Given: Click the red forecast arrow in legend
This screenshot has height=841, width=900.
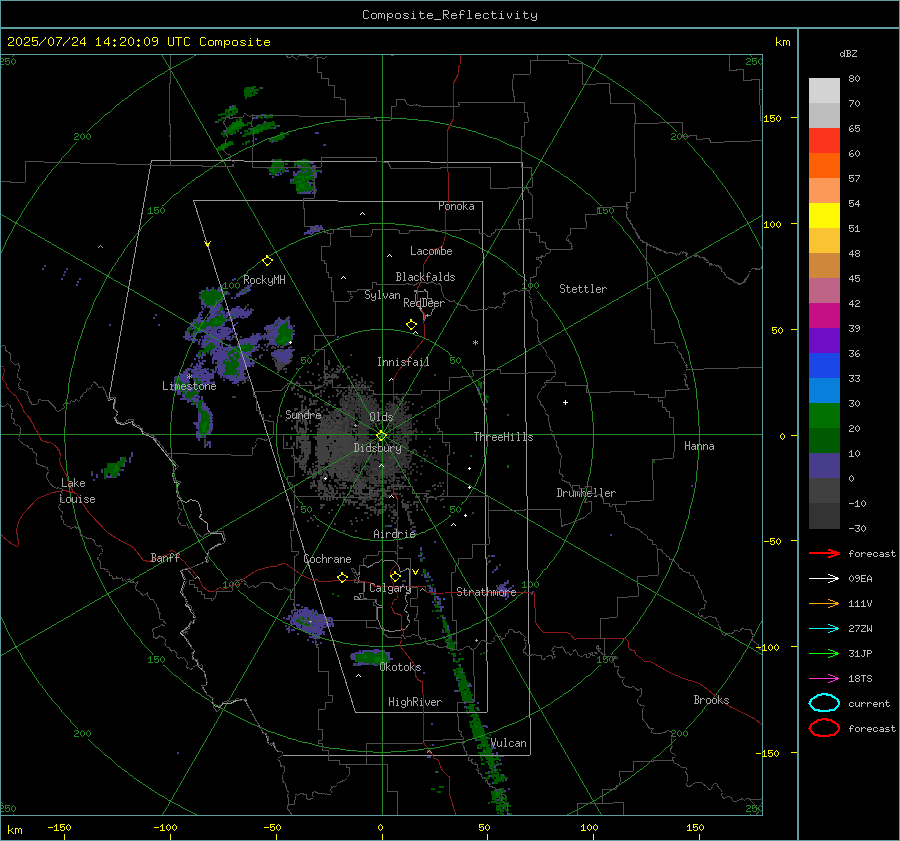Looking at the screenshot, I should (824, 553).
